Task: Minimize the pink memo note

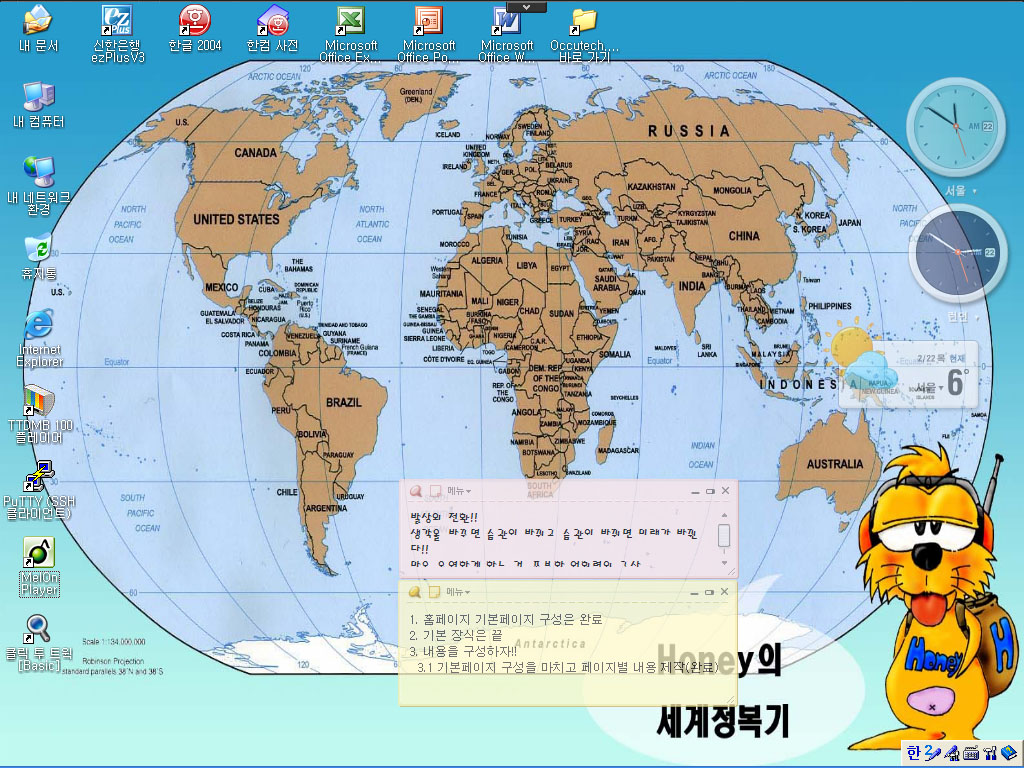Action: 695,491
